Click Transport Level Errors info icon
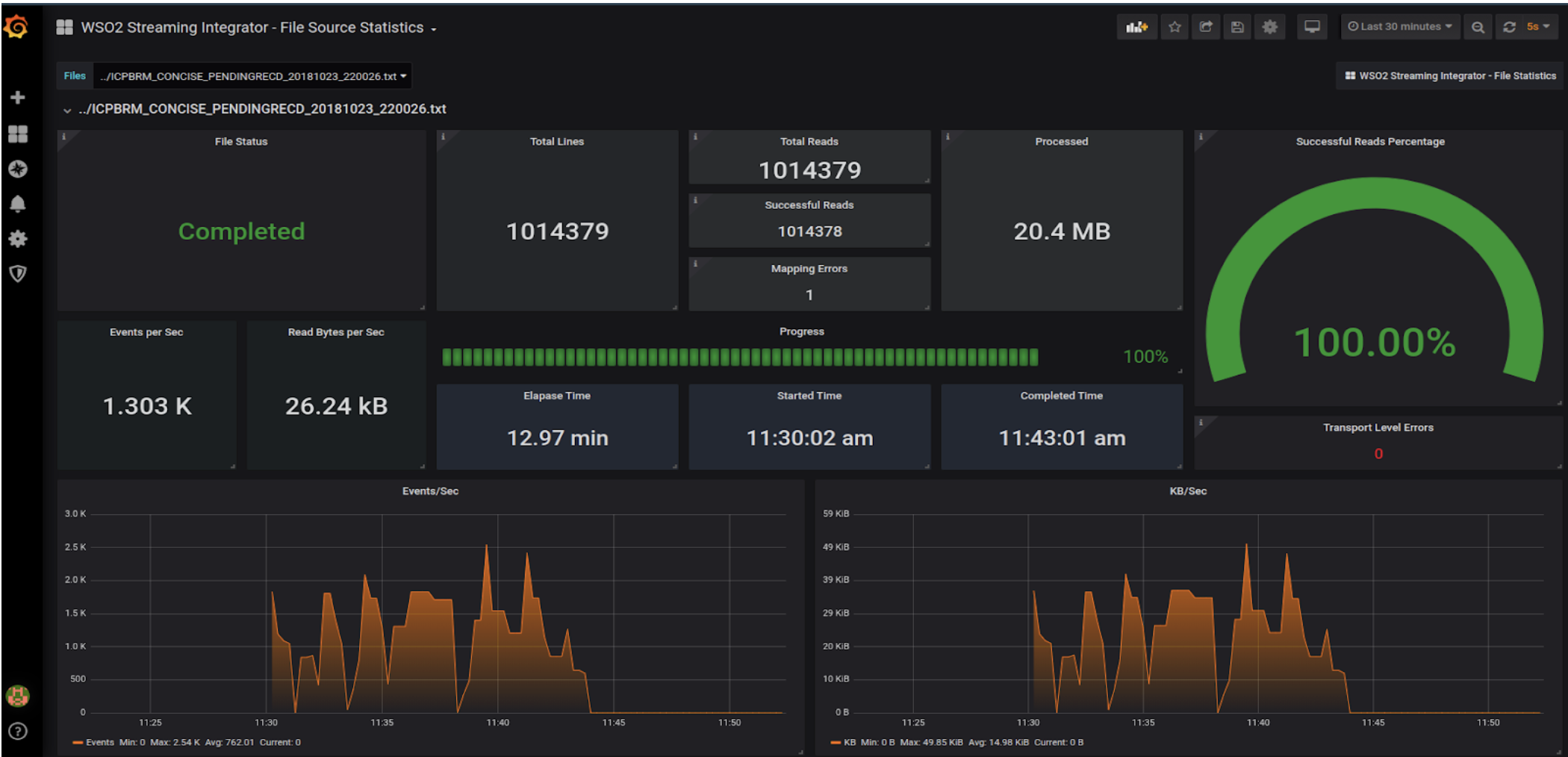1568x757 pixels. point(1201,423)
